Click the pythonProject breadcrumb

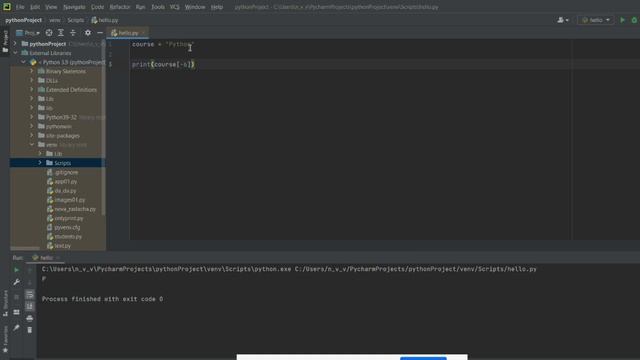click(24, 20)
